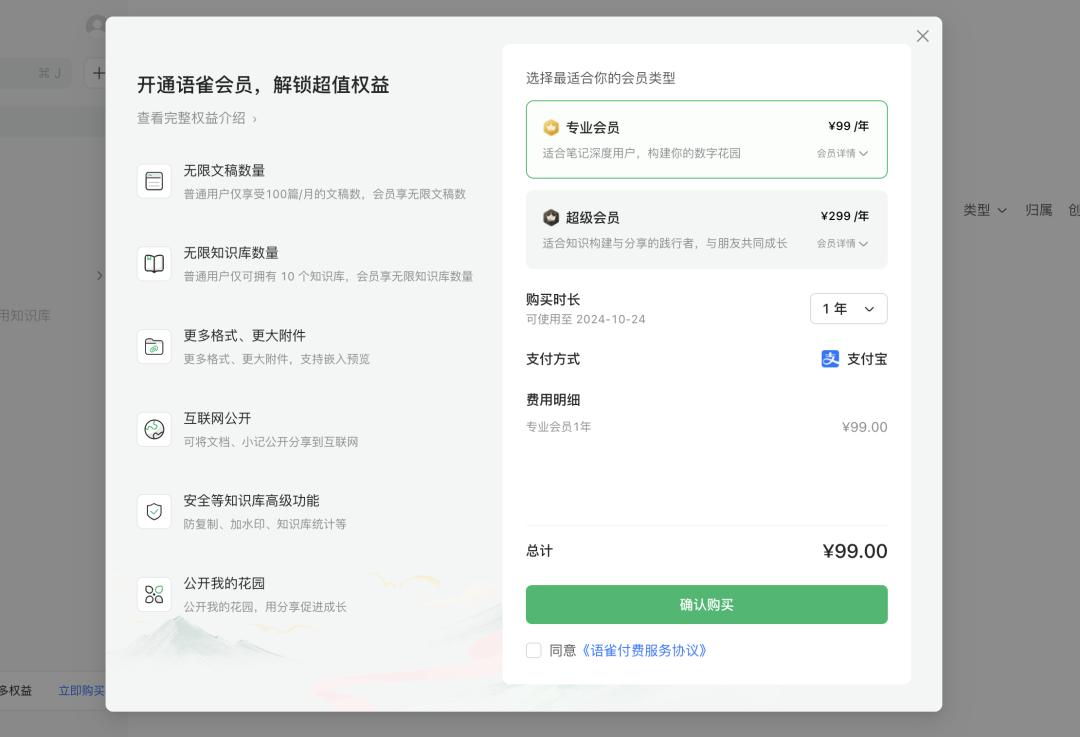The width and height of the screenshot is (1080, 737).
Task: Click the gold 专业会员 badge icon
Action: pyautogui.click(x=551, y=127)
